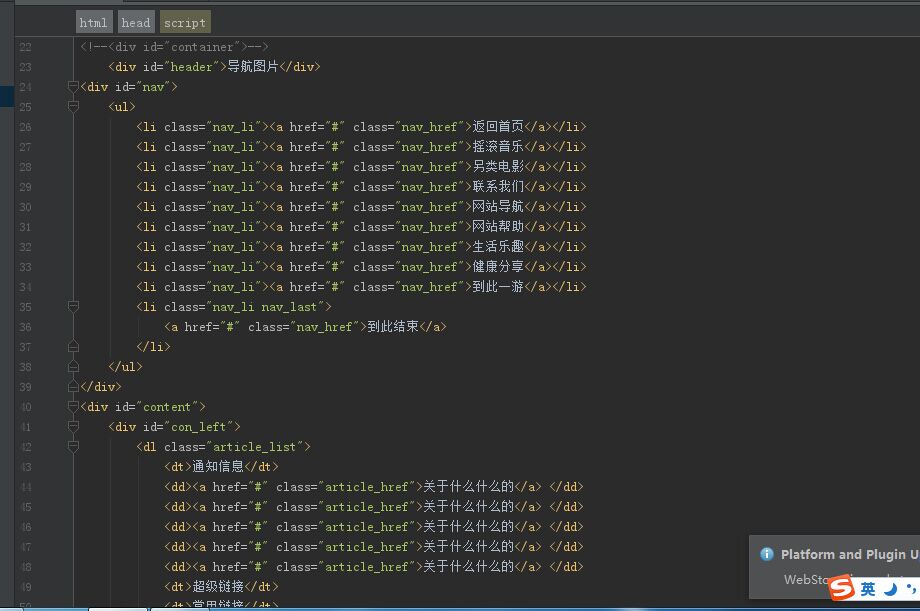
Task: Click line number 30 in the gutter
Action: click(25, 207)
